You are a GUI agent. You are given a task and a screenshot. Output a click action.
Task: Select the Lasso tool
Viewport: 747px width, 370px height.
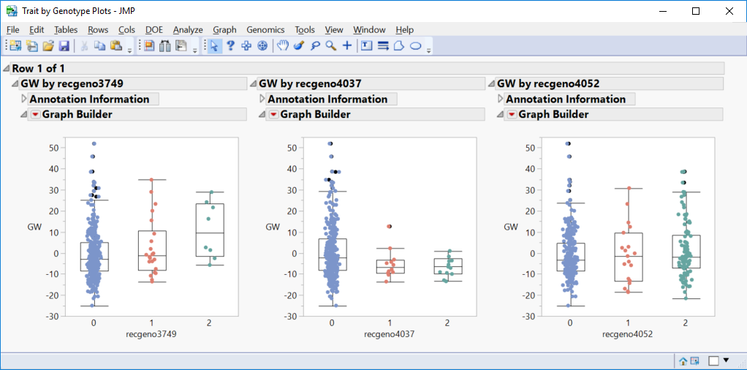pyautogui.click(x=315, y=46)
